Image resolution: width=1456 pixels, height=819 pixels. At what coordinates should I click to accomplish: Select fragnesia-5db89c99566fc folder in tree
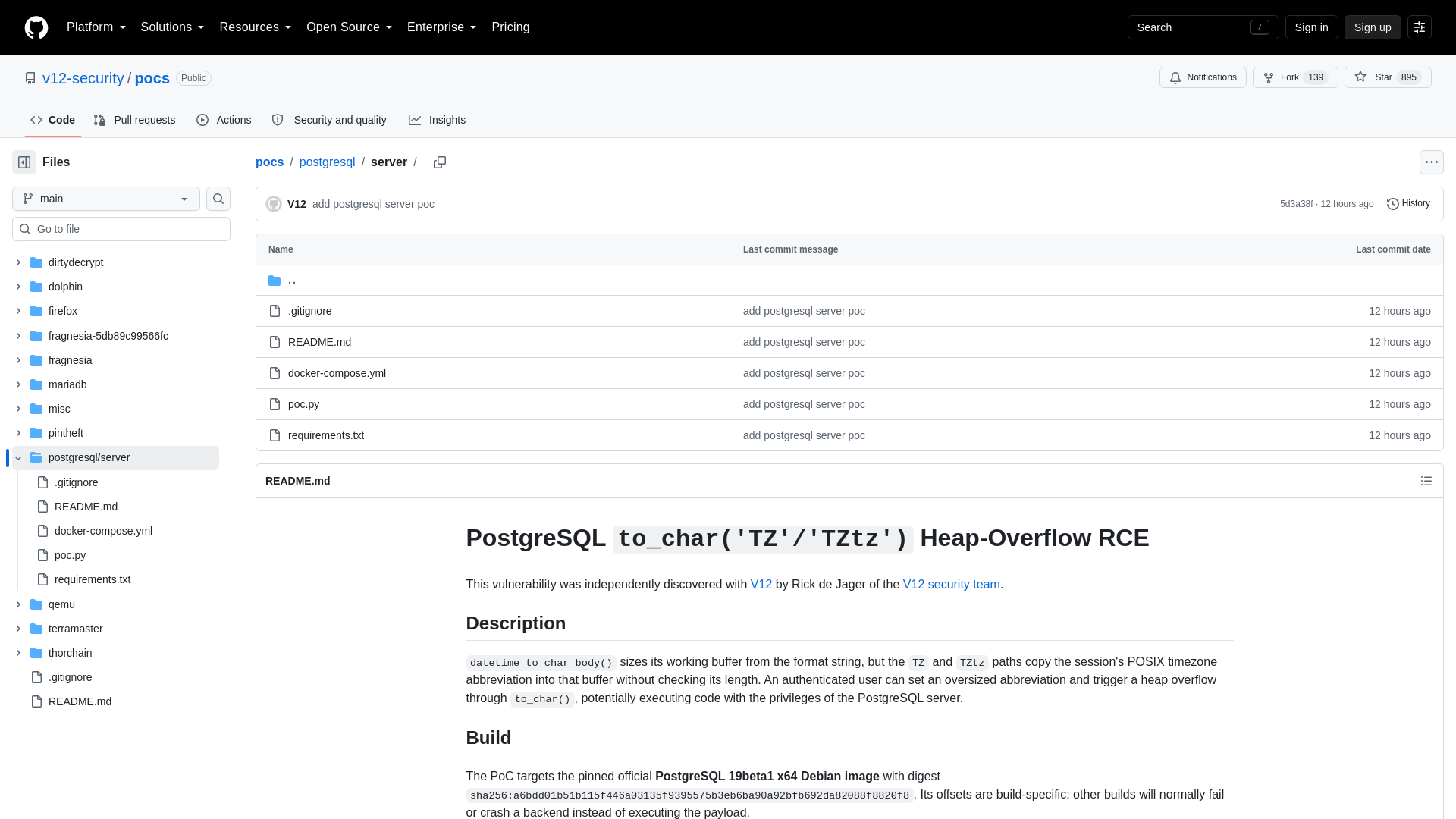(108, 336)
